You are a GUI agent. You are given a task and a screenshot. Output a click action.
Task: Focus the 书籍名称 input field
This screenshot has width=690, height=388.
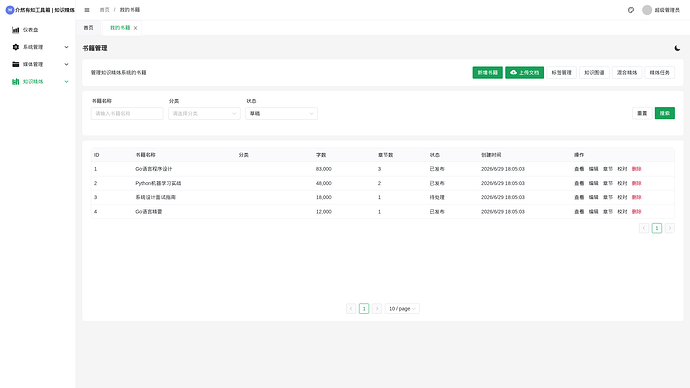pyautogui.click(x=127, y=113)
